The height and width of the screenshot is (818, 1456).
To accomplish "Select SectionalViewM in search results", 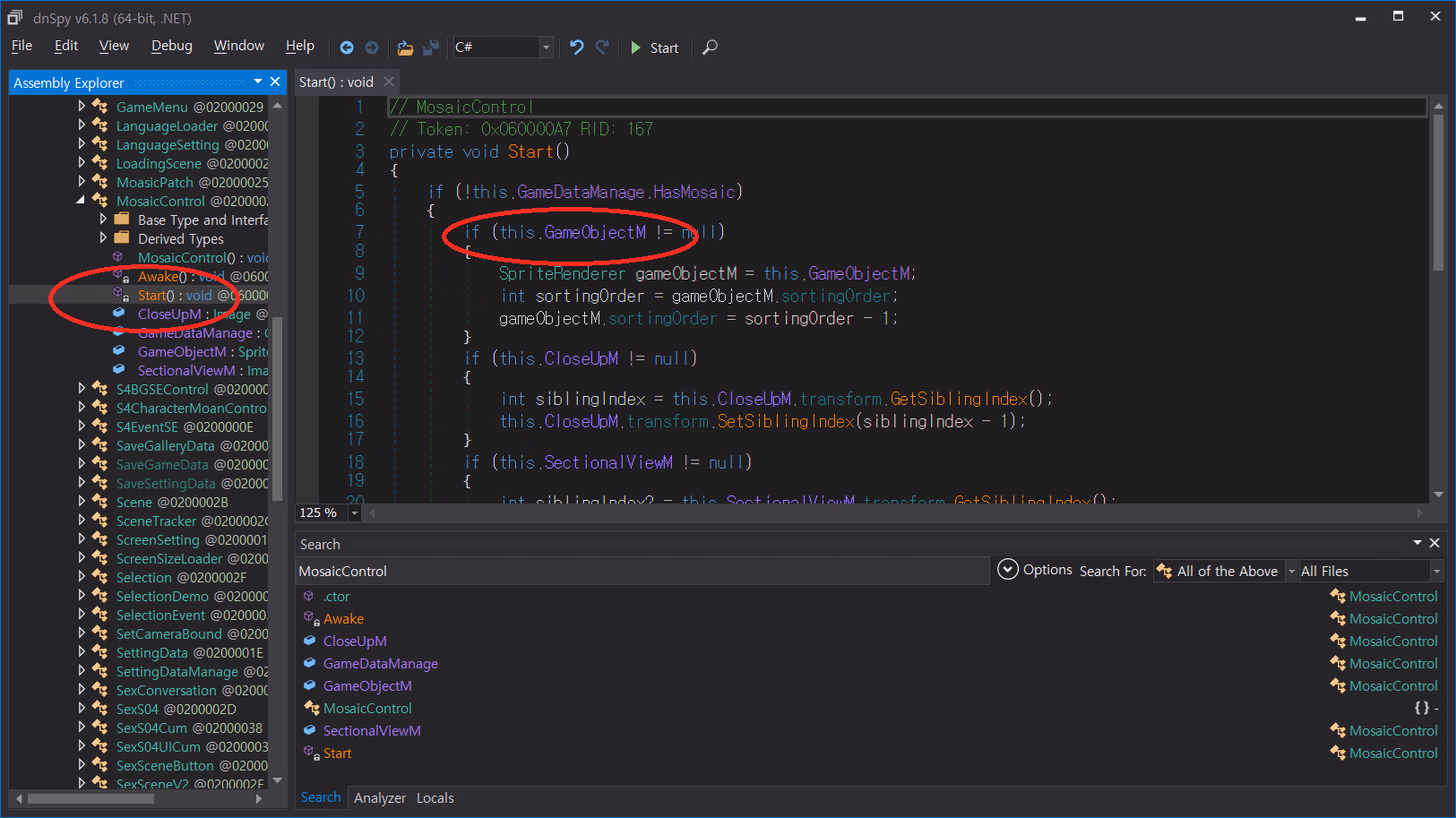I will coord(371,730).
